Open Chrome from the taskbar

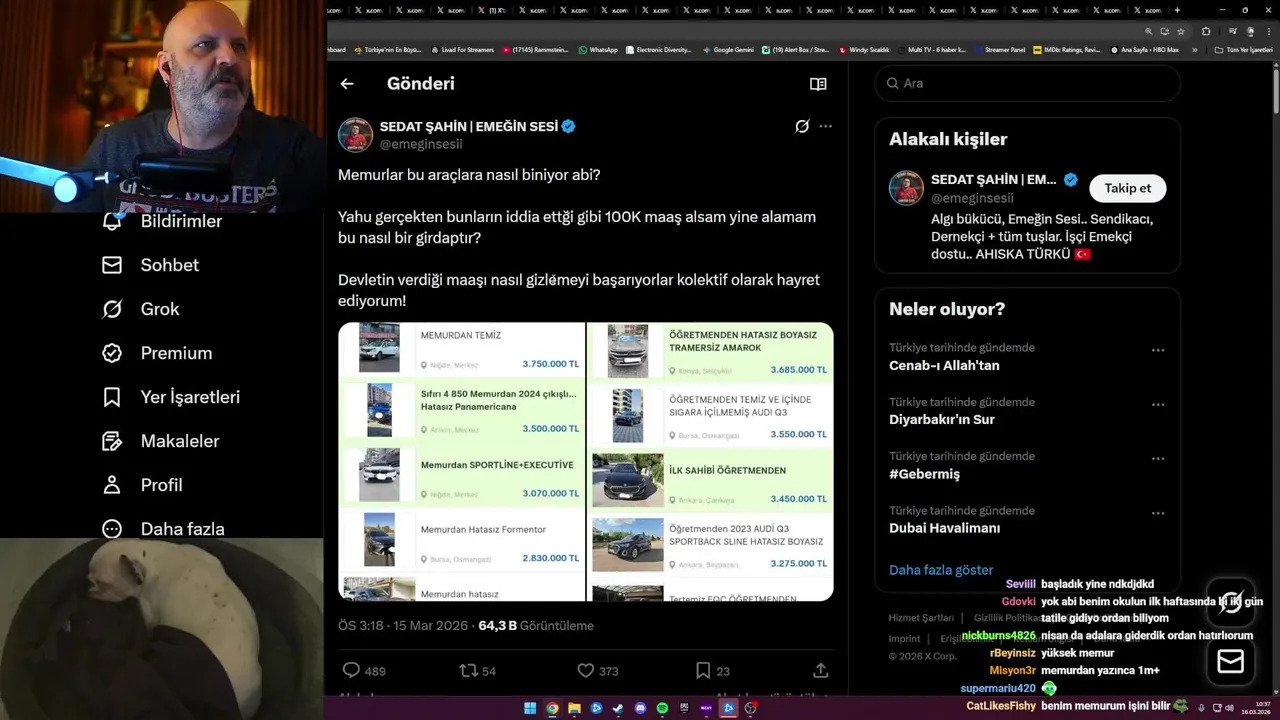[x=552, y=708]
